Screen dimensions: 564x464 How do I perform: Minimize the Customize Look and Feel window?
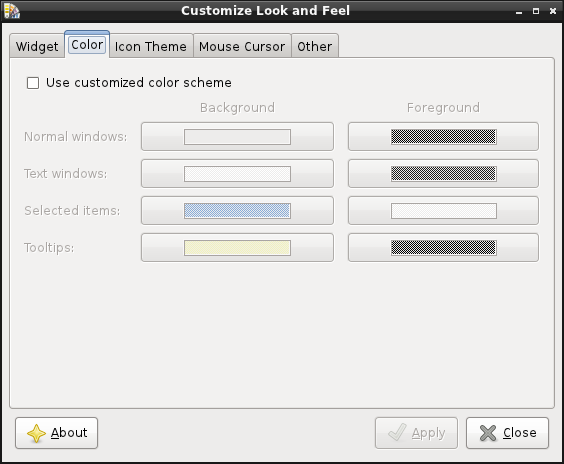tap(519, 12)
